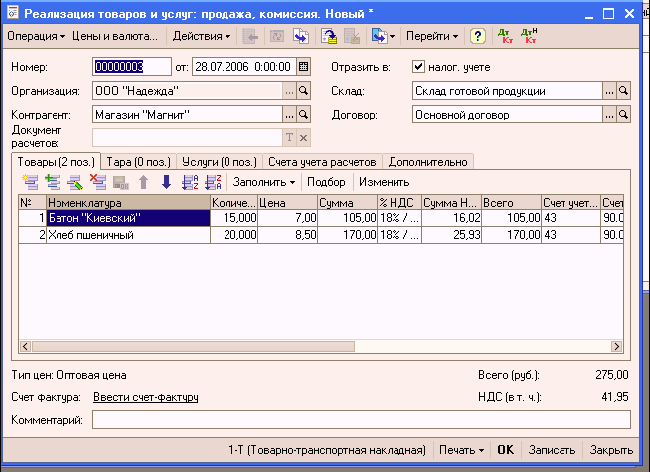Click the OK button
The height and width of the screenshot is (472, 650).
506,450
